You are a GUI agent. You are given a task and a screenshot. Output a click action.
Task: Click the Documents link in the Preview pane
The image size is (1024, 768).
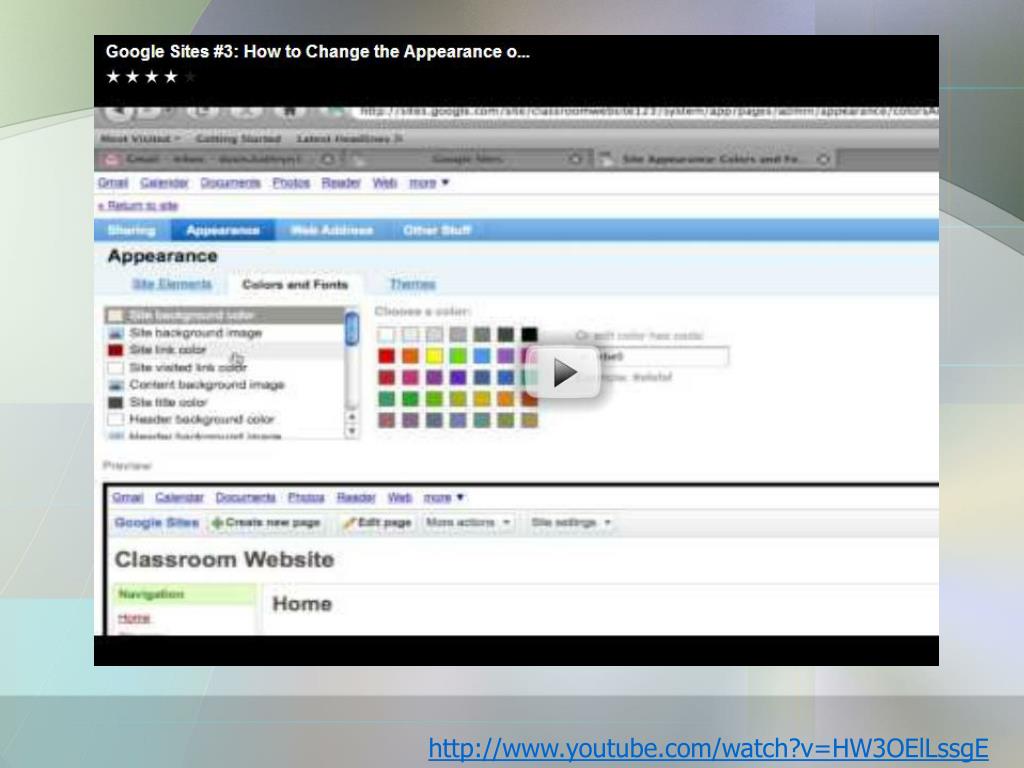pos(246,498)
